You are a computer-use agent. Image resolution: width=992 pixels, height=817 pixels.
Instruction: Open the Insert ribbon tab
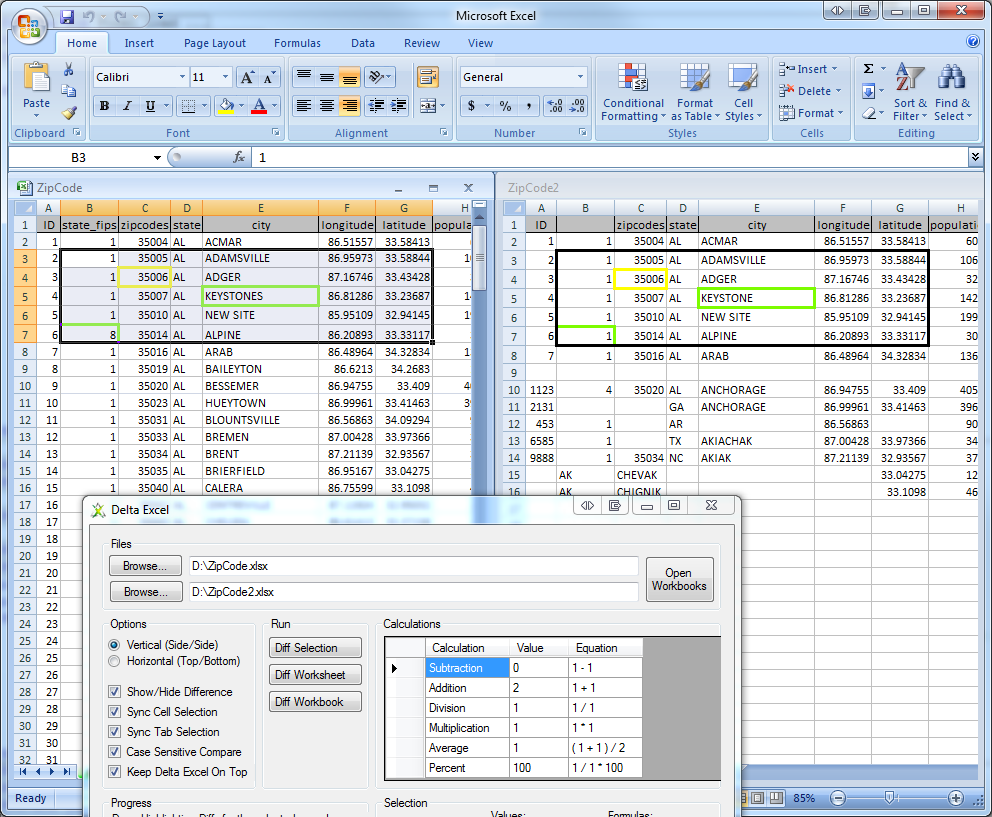click(139, 43)
